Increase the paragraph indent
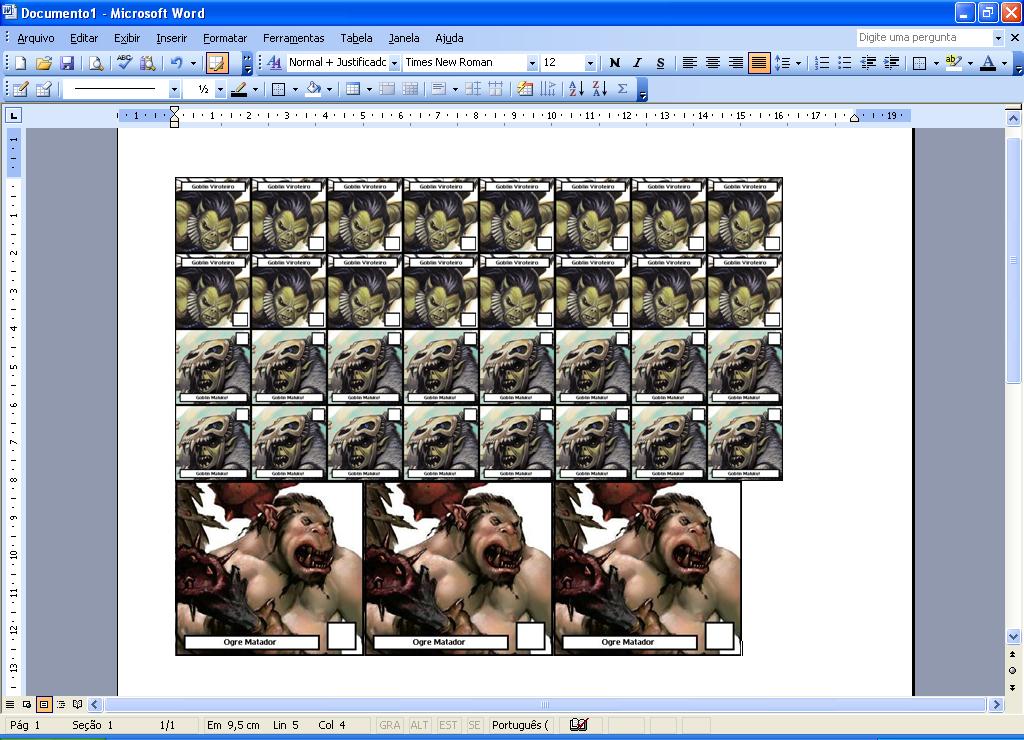The width and height of the screenshot is (1024, 740). 891,63
